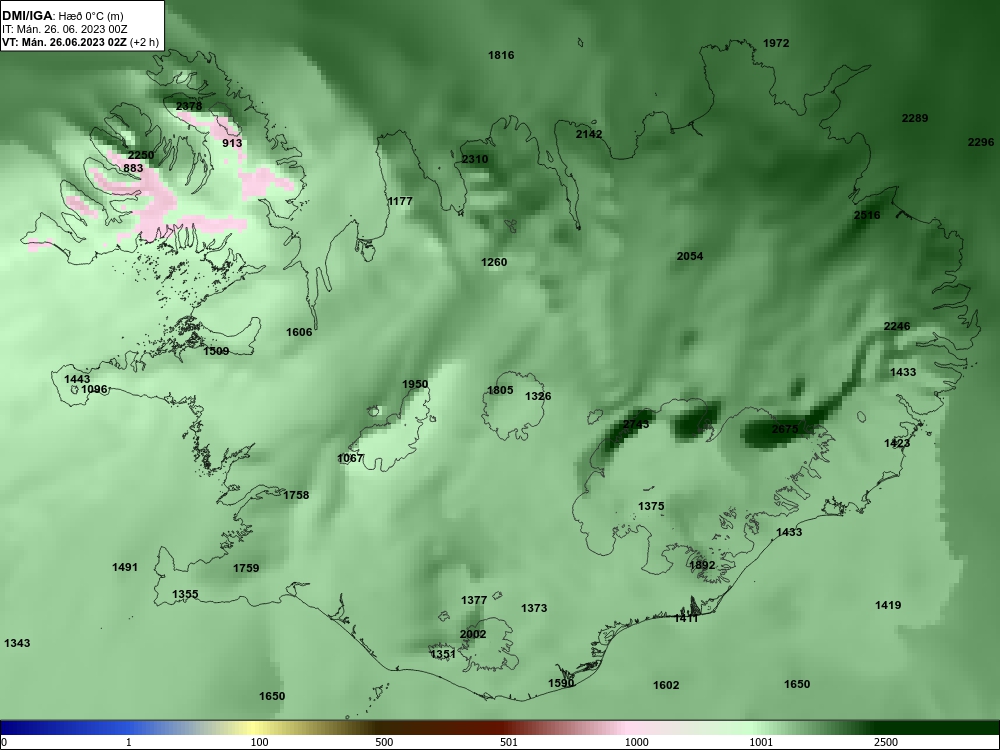Select the 2500 tick label on the color scale
The height and width of the screenshot is (750, 1000).
886,742
